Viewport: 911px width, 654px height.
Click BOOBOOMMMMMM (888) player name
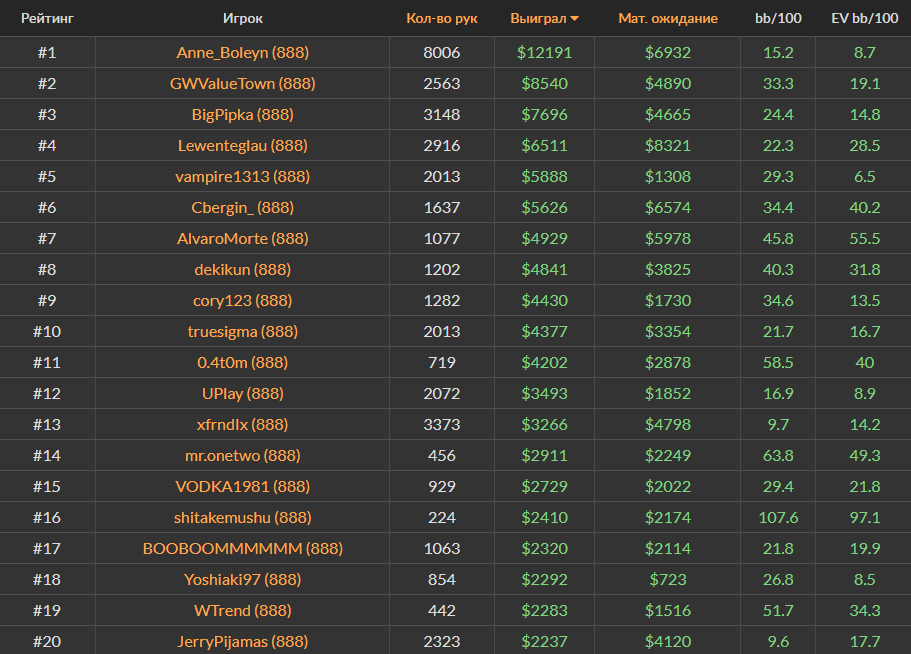tap(243, 548)
